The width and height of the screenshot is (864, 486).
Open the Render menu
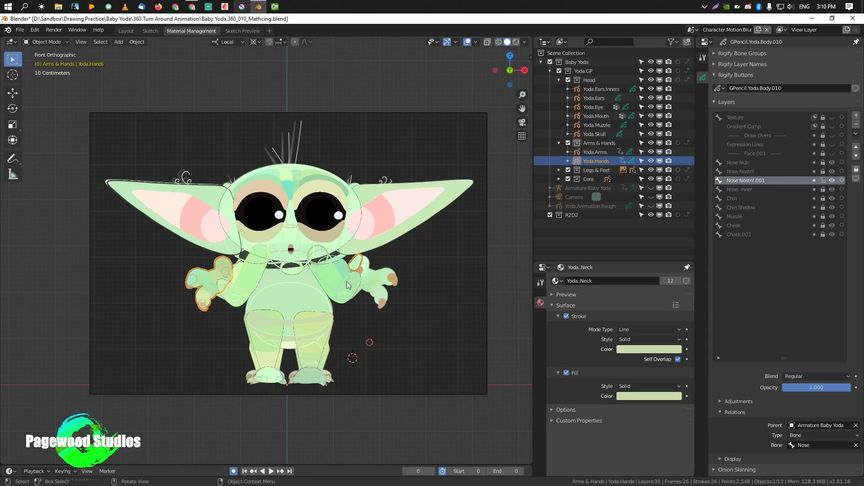tap(53, 30)
